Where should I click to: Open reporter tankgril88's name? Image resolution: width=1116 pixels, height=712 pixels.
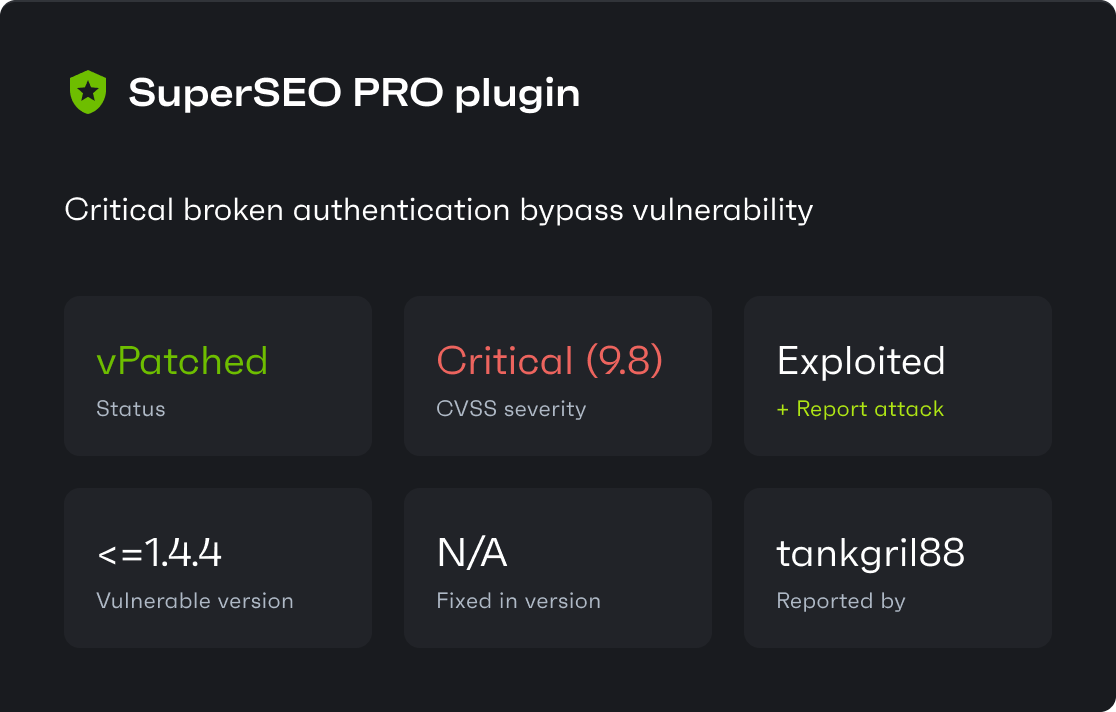[x=870, y=553]
